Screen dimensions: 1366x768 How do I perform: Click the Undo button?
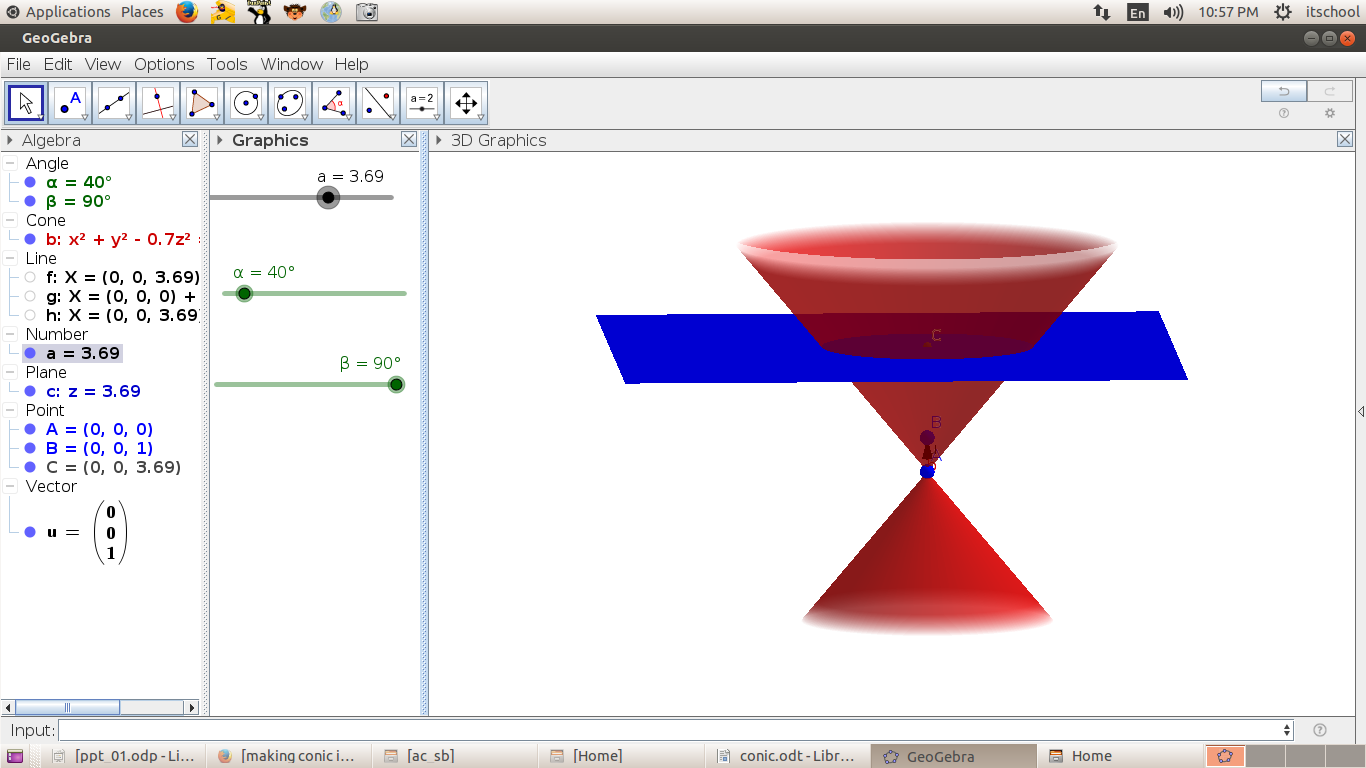coord(1283,90)
